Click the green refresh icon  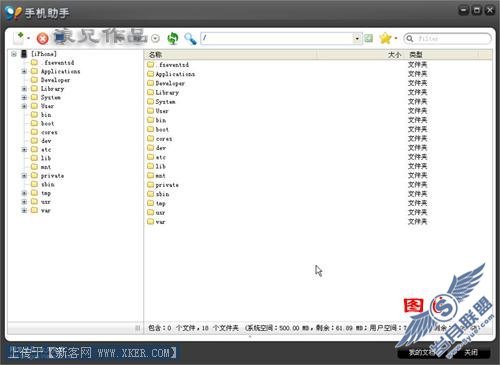click(x=173, y=38)
